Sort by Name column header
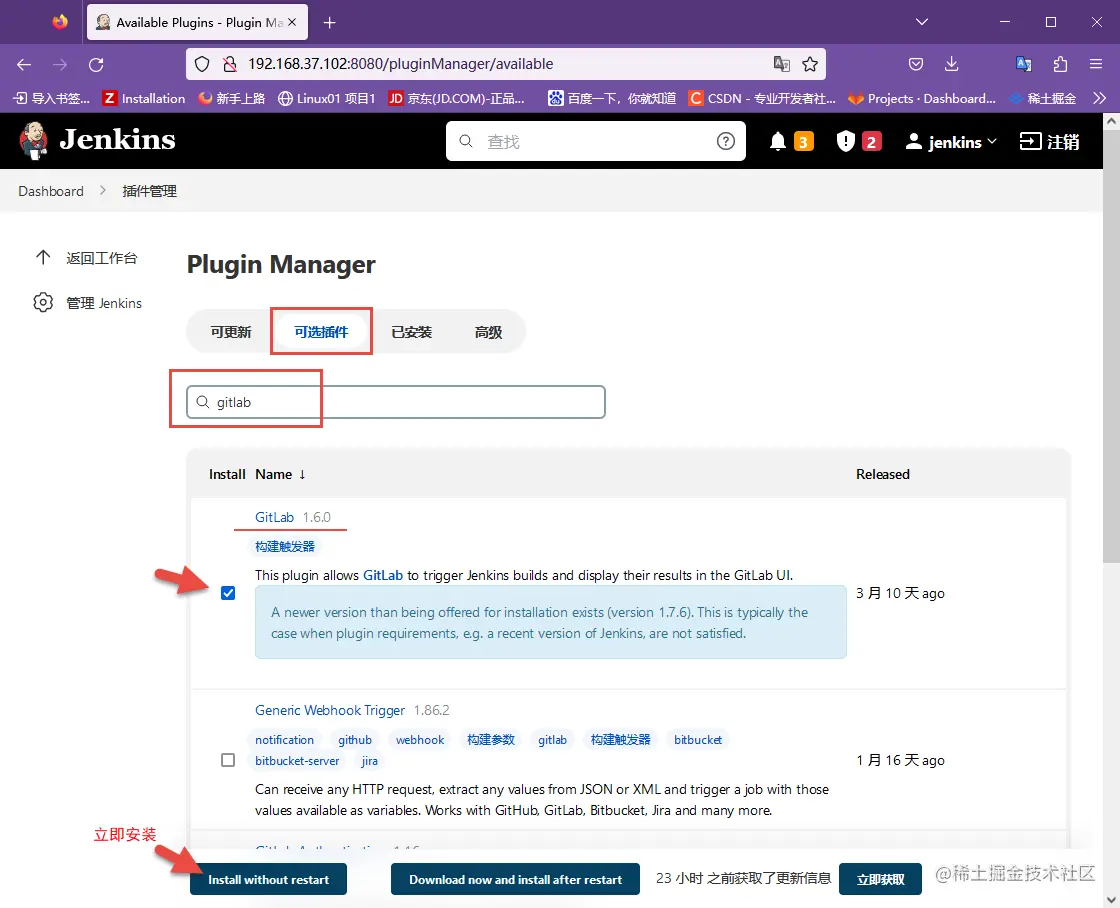Image resolution: width=1120 pixels, height=908 pixels. coord(280,474)
